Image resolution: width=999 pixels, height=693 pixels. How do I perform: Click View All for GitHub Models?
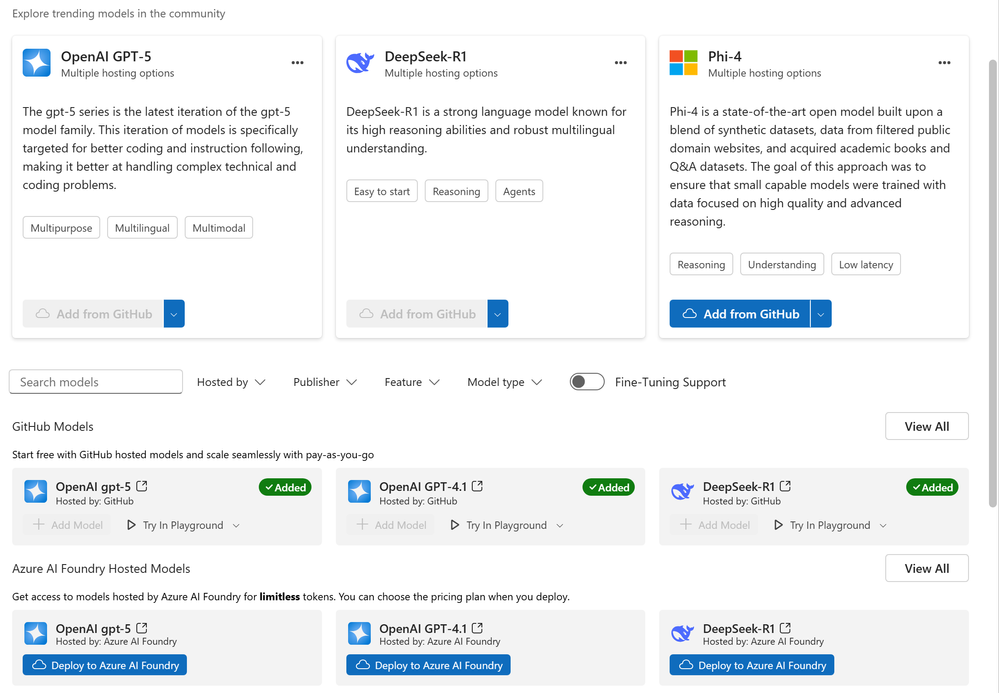click(x=926, y=426)
